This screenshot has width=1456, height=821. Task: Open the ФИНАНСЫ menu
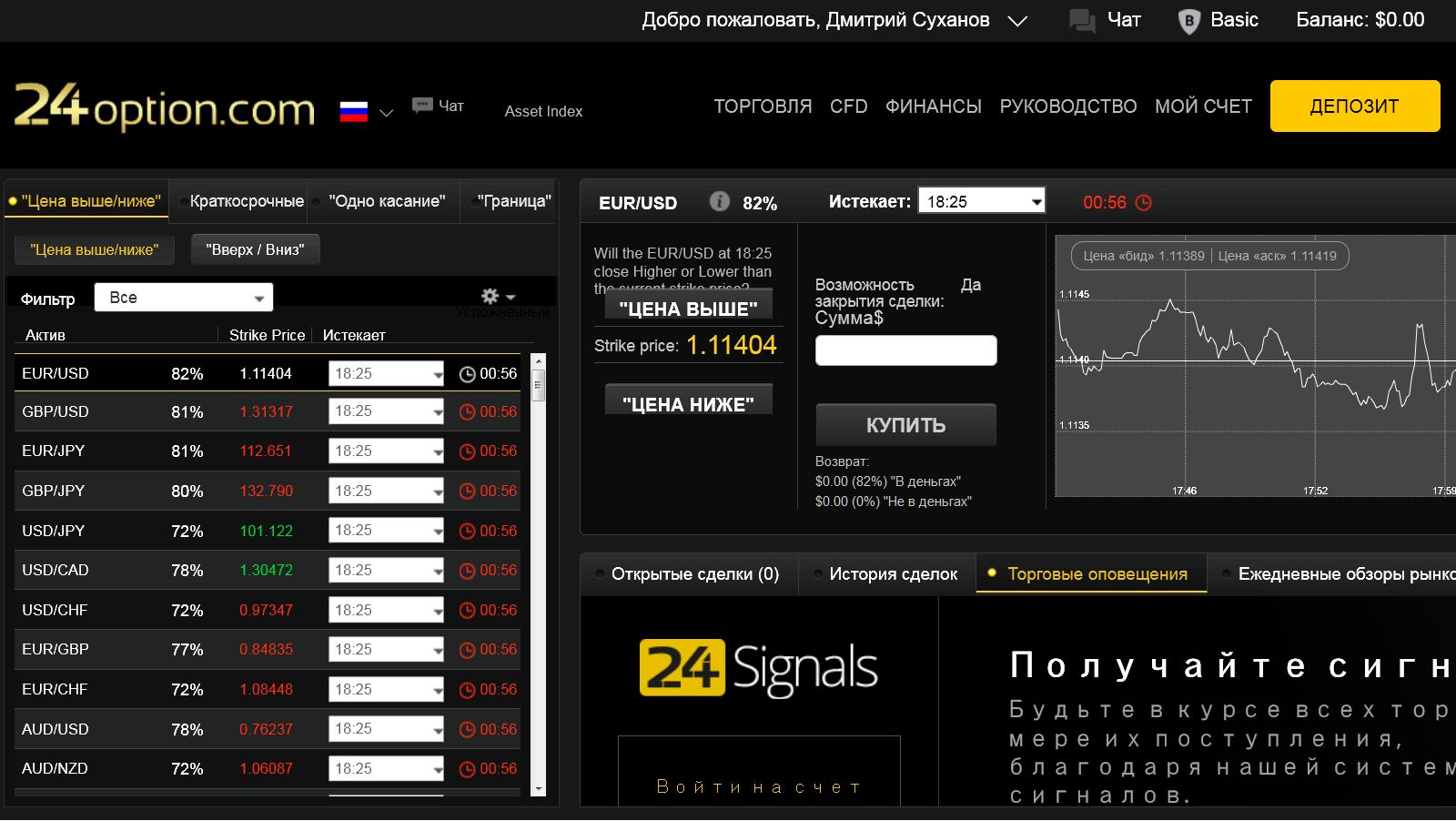pyautogui.click(x=934, y=106)
